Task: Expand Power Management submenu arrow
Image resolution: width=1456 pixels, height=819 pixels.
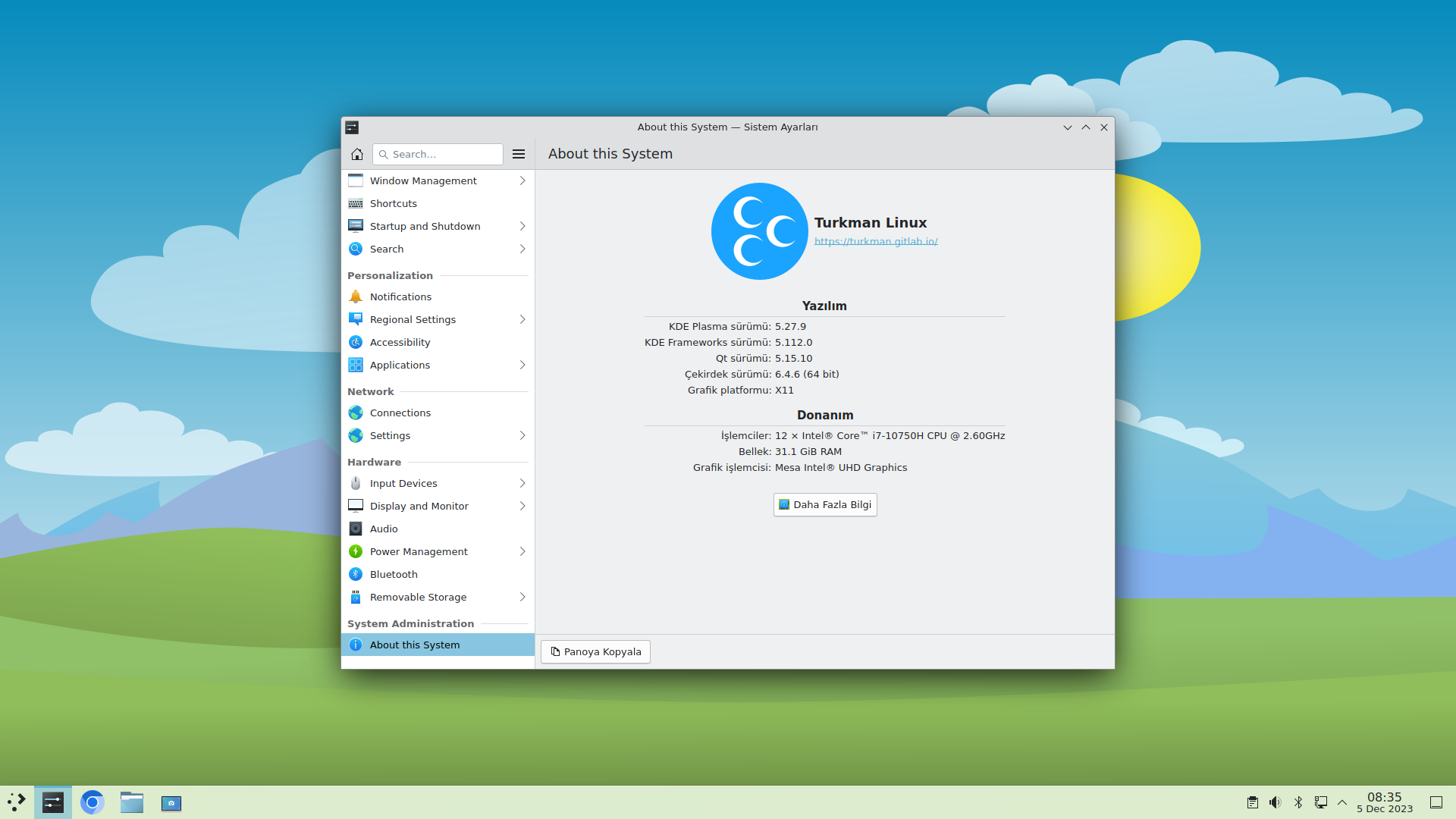Action: click(522, 551)
